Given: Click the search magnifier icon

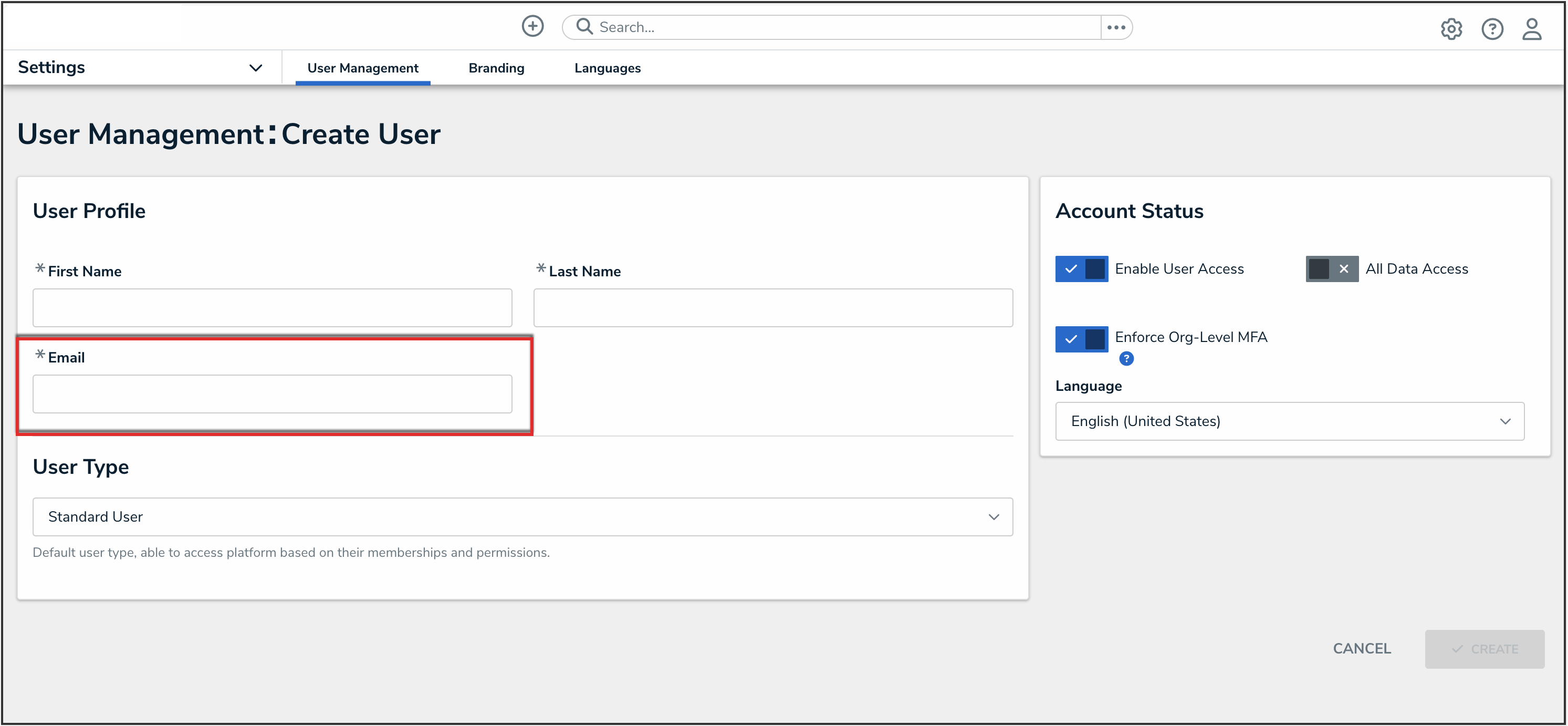Looking at the screenshot, I should 584,26.
